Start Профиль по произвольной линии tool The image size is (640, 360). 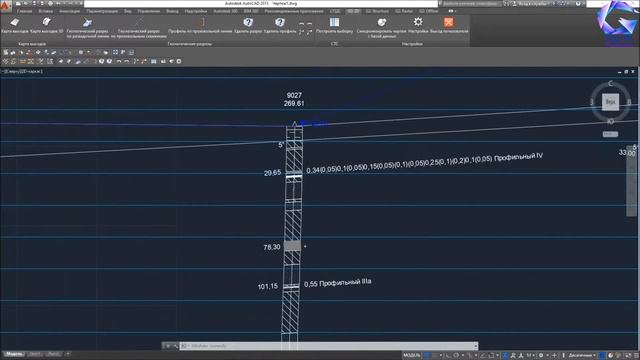point(200,25)
